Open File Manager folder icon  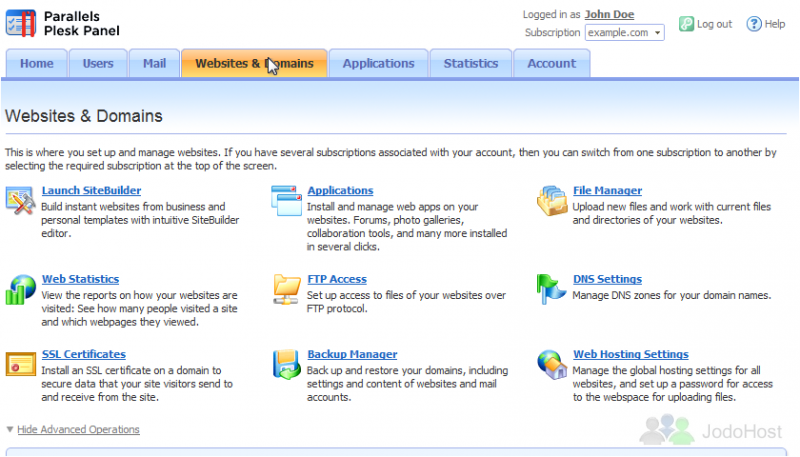pos(552,200)
